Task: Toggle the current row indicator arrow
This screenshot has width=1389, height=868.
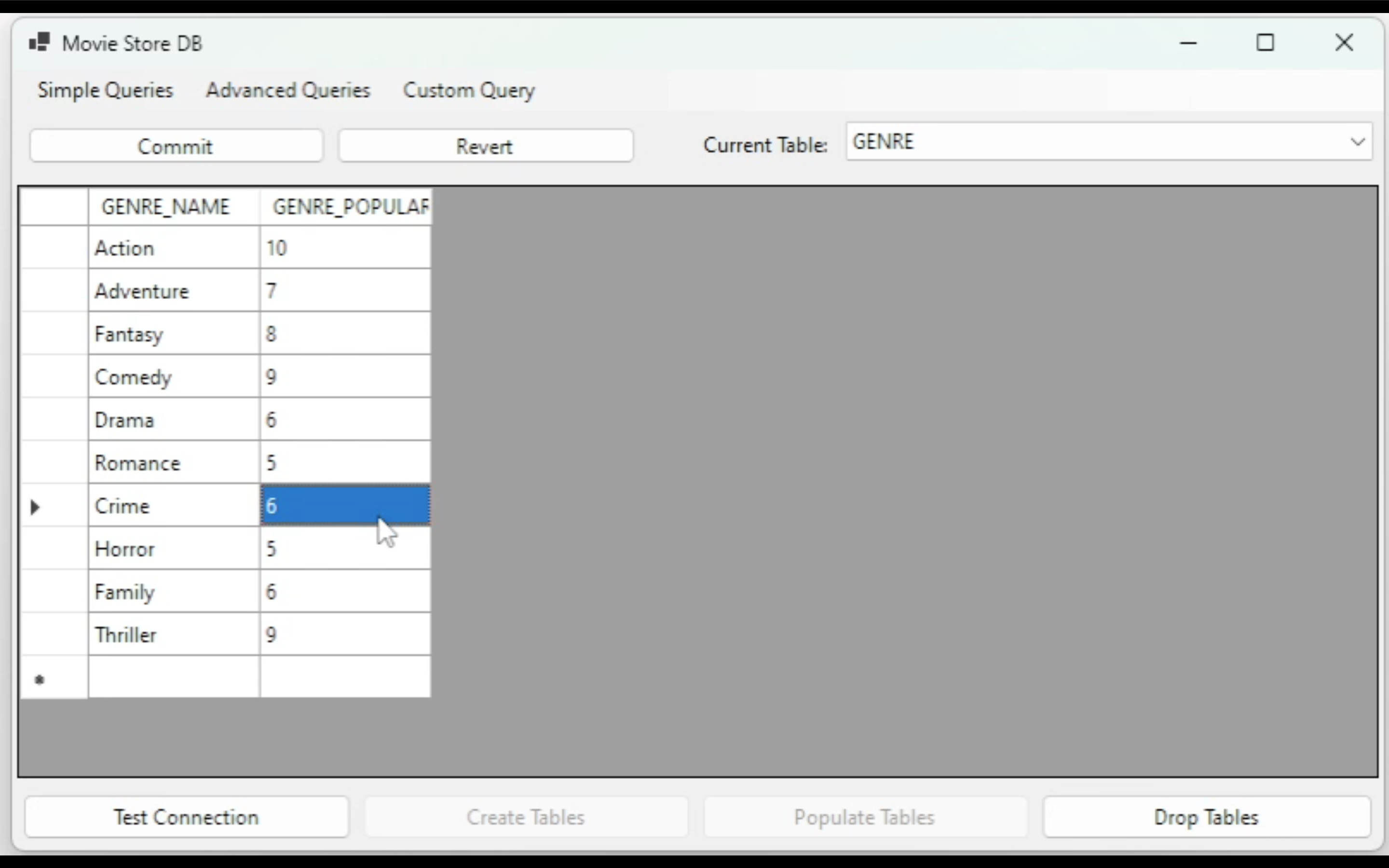Action: coord(35,506)
